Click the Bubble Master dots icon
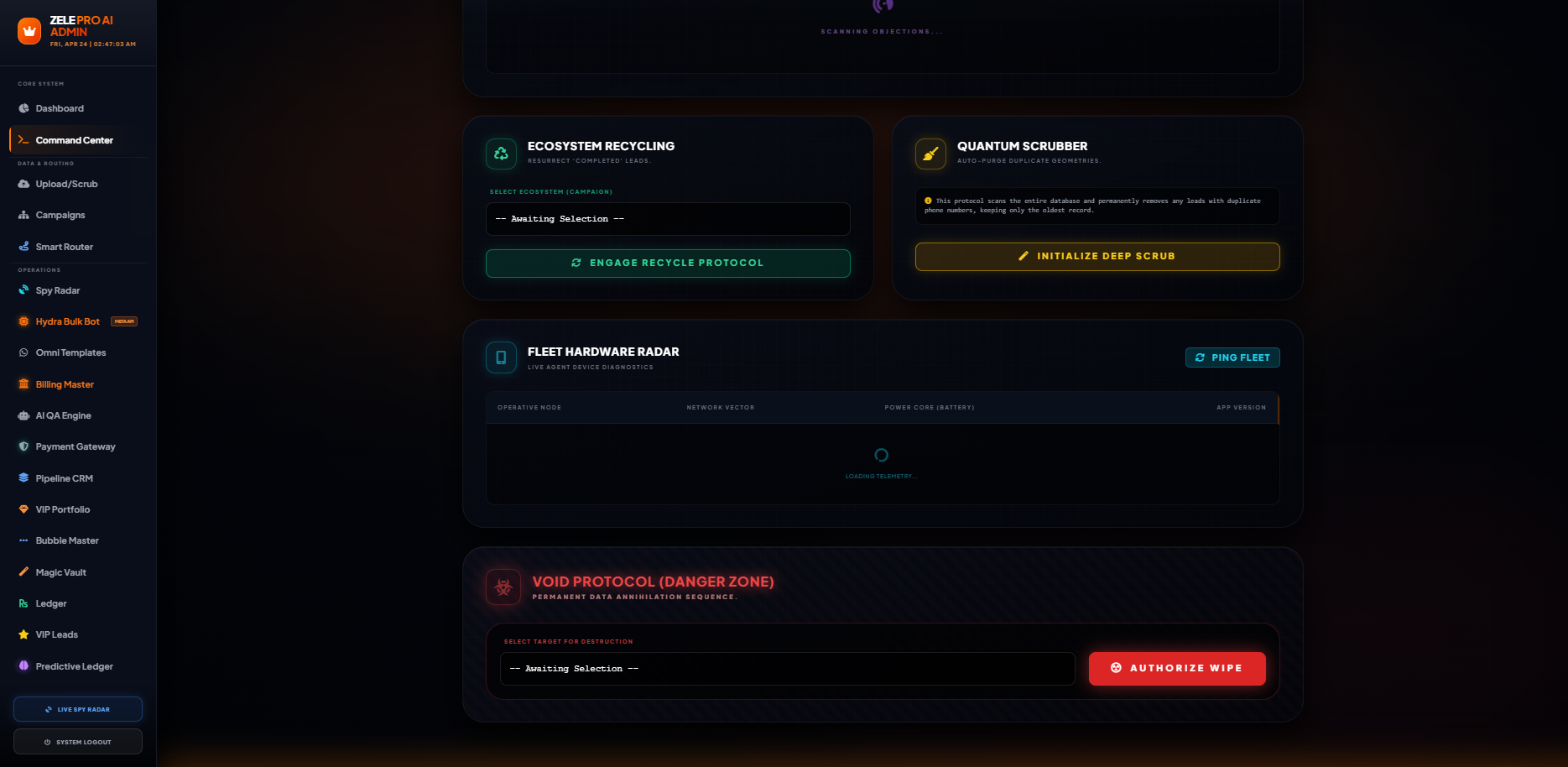Image resolution: width=1568 pixels, height=767 pixels. [23, 540]
